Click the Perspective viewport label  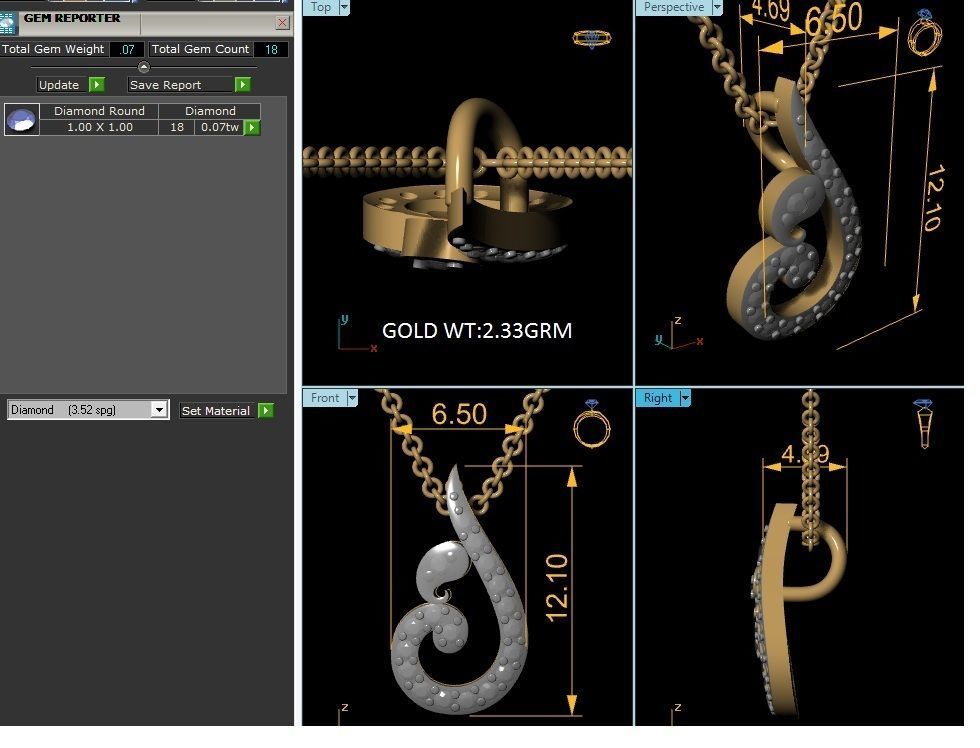coord(674,7)
